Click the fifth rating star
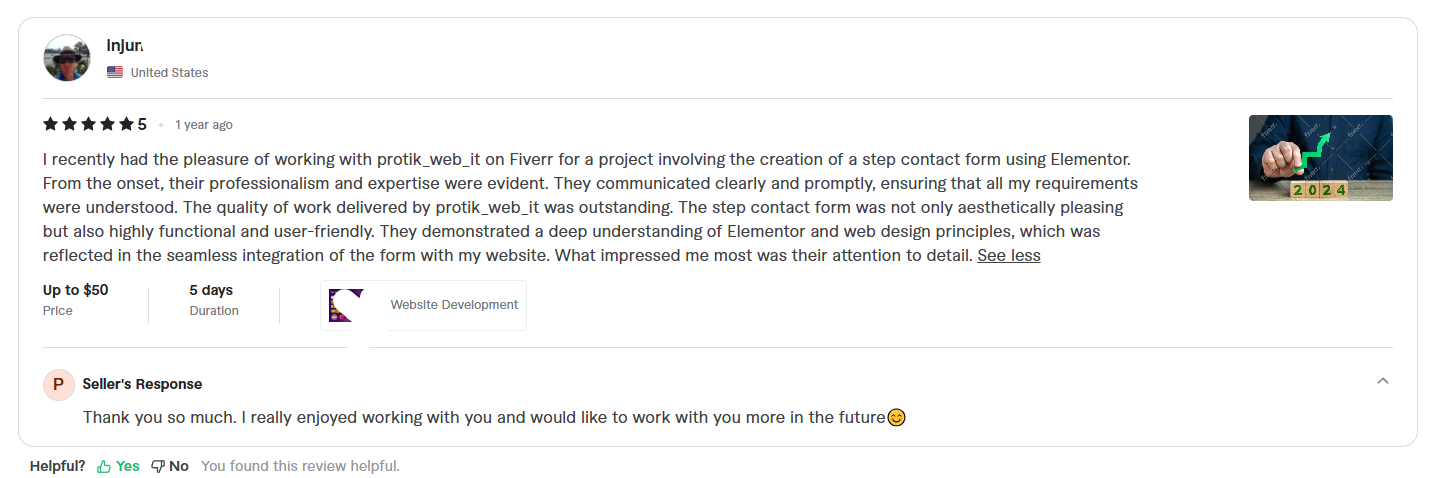This screenshot has height=478, width=1436. coord(126,125)
